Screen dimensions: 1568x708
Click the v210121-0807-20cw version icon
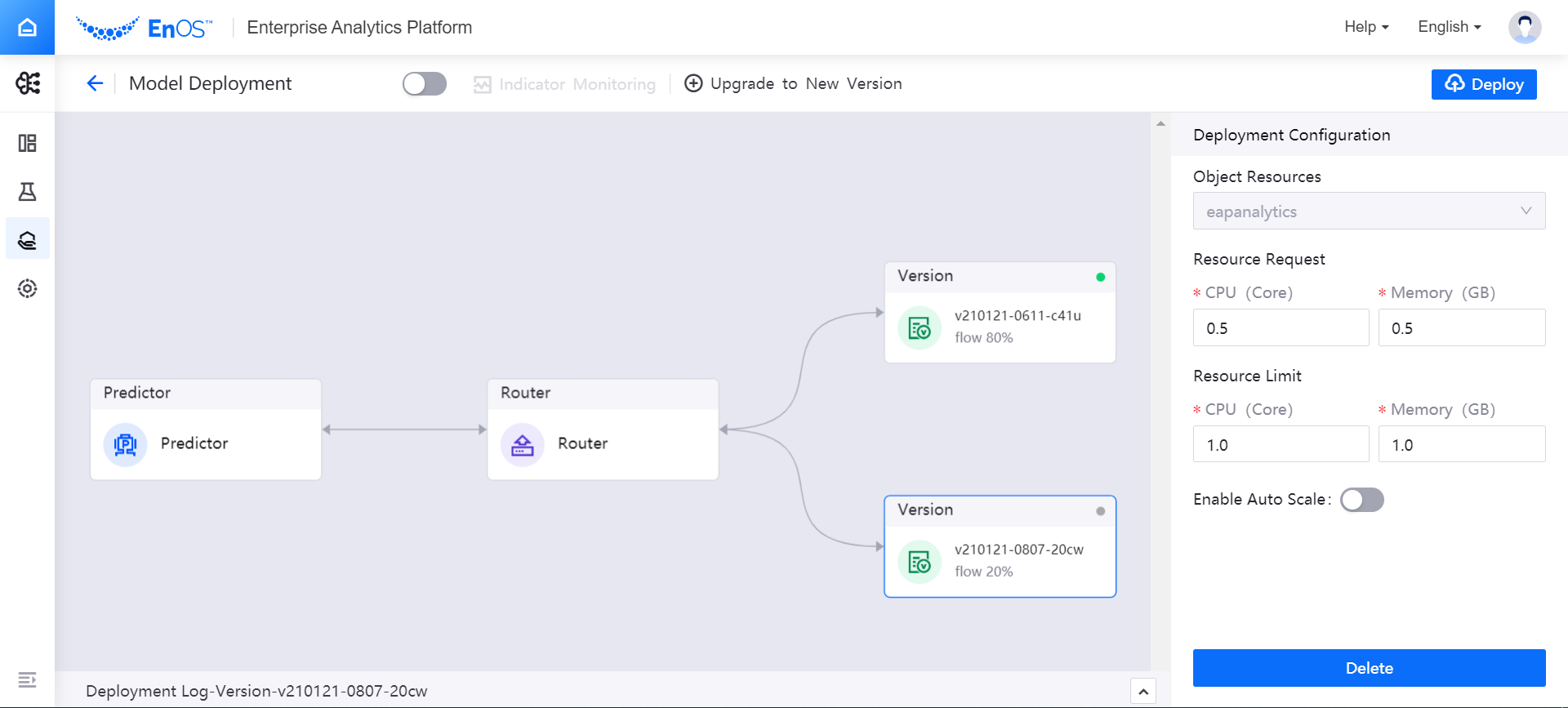tap(920, 563)
